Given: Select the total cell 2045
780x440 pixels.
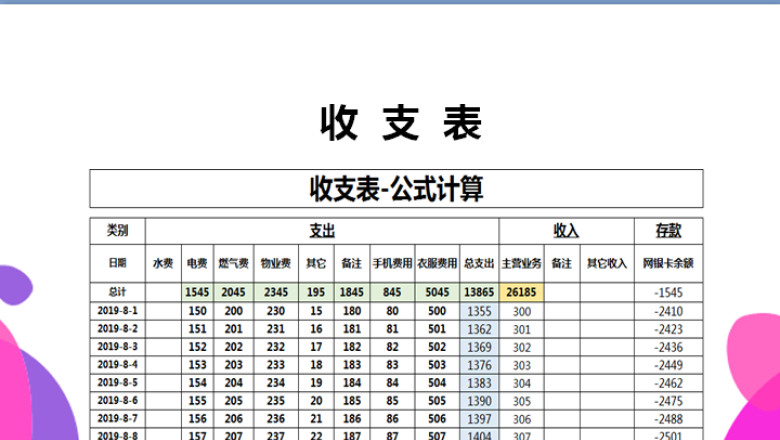Looking at the screenshot, I should (233, 292).
